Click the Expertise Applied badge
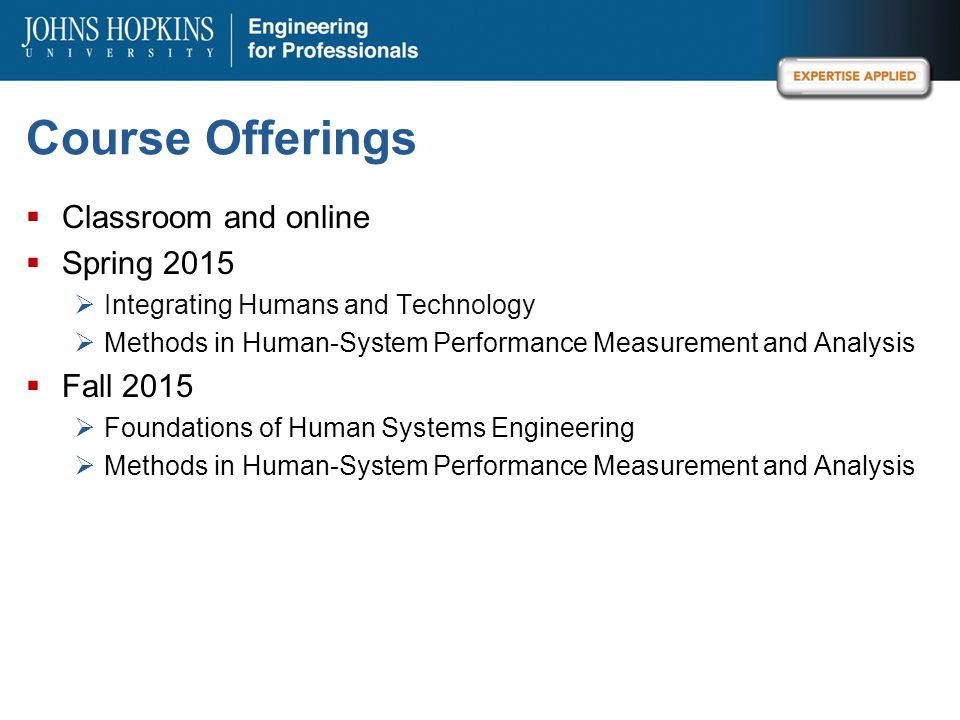The image size is (960, 720). [x=854, y=77]
